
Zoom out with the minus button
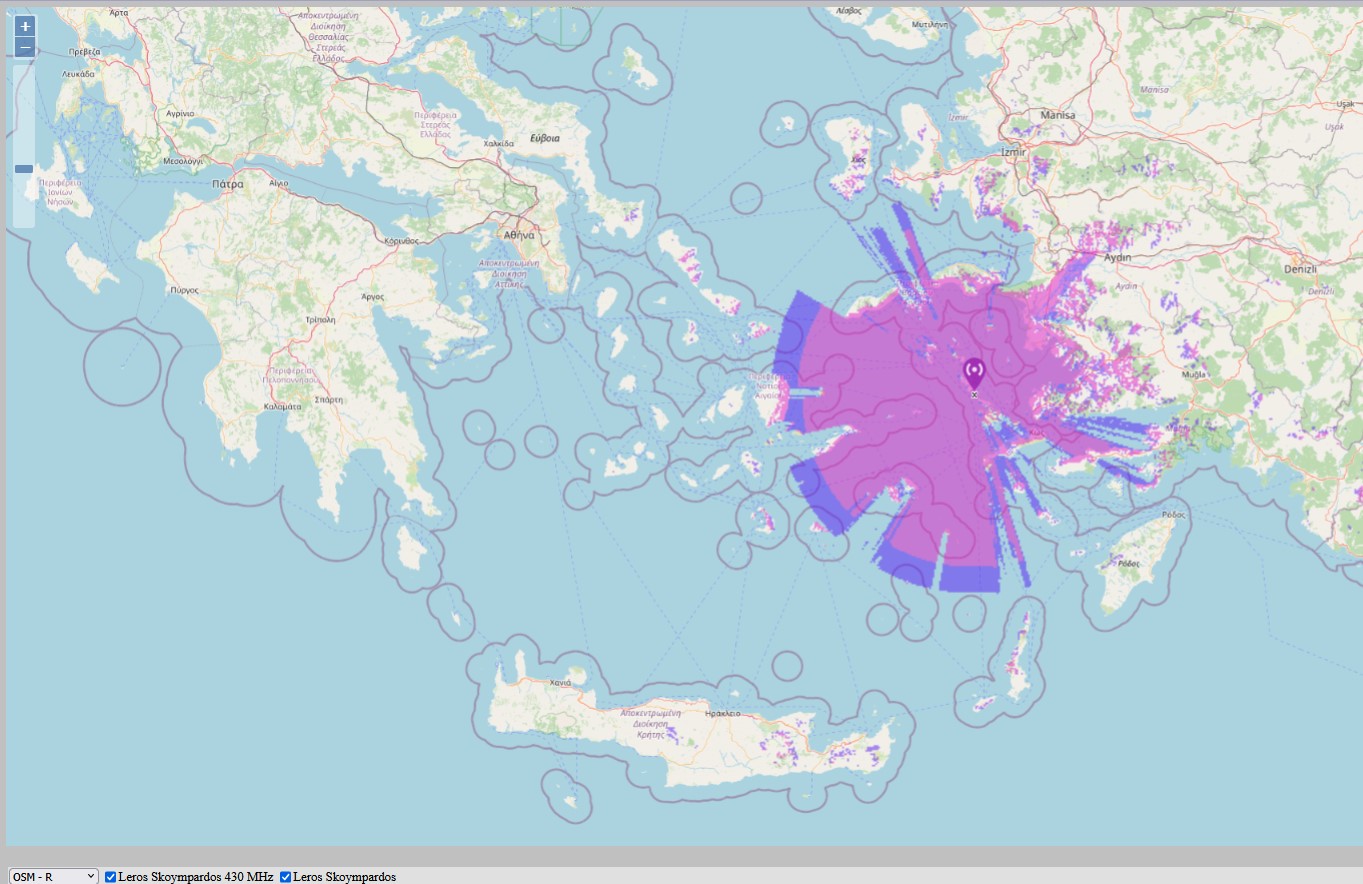pyautogui.click(x=25, y=48)
